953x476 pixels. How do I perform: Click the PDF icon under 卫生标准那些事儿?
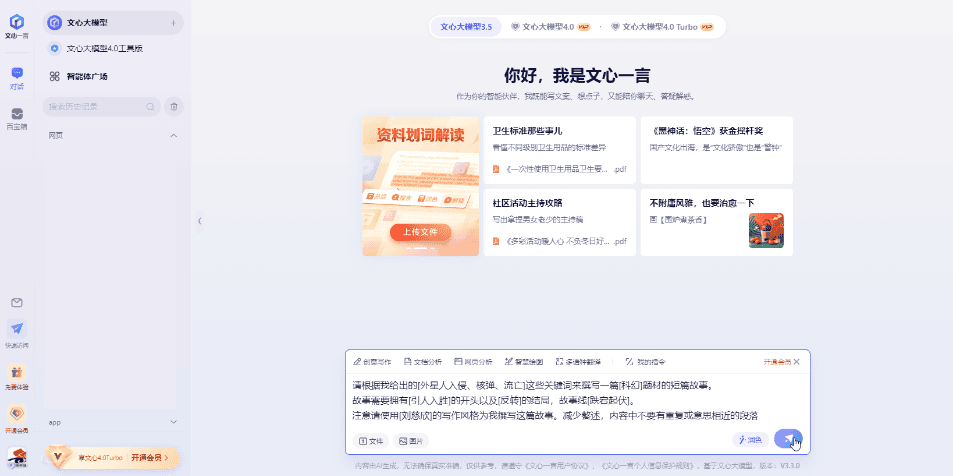[496, 169]
